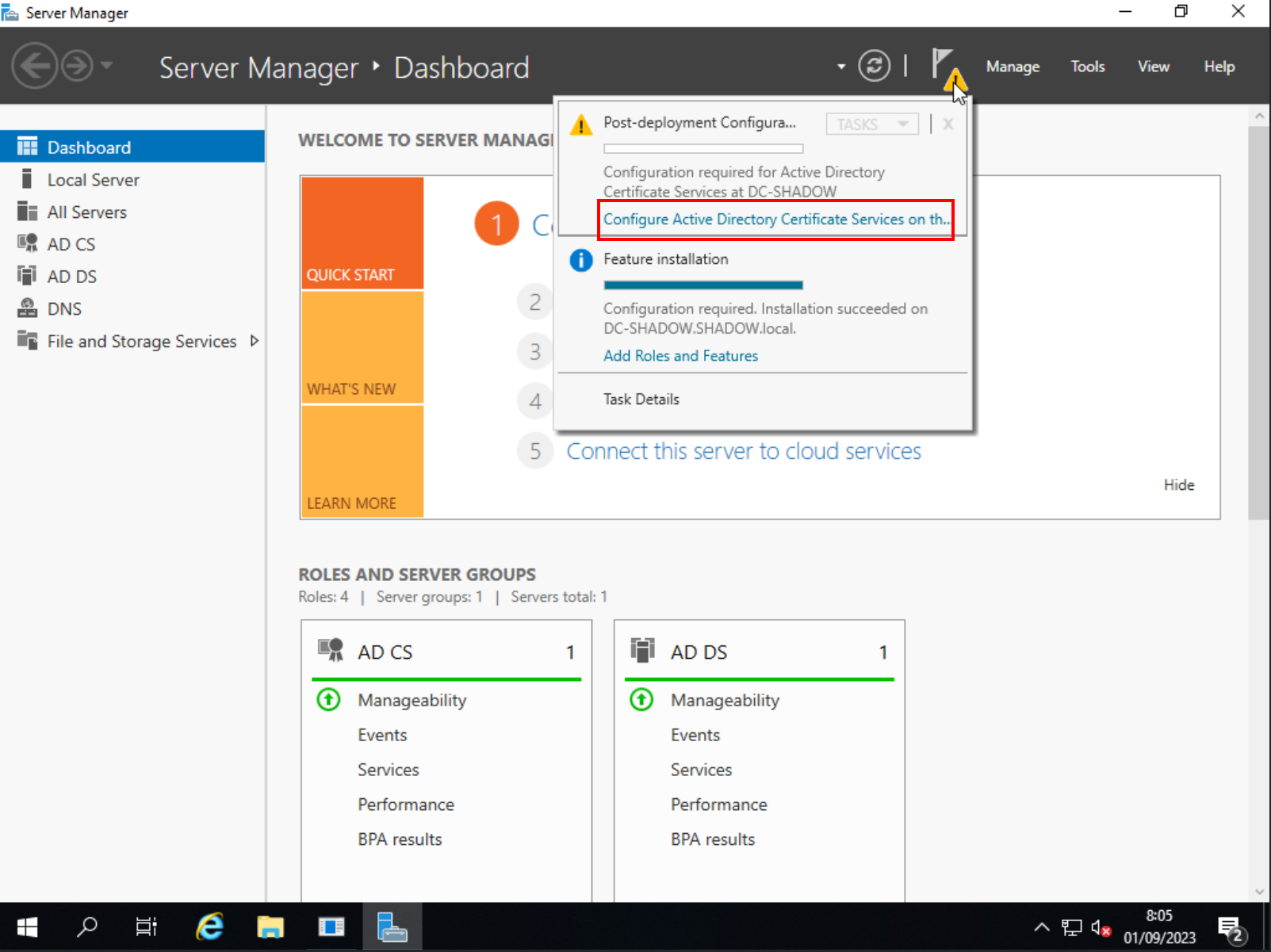Open Local Server page

[93, 180]
